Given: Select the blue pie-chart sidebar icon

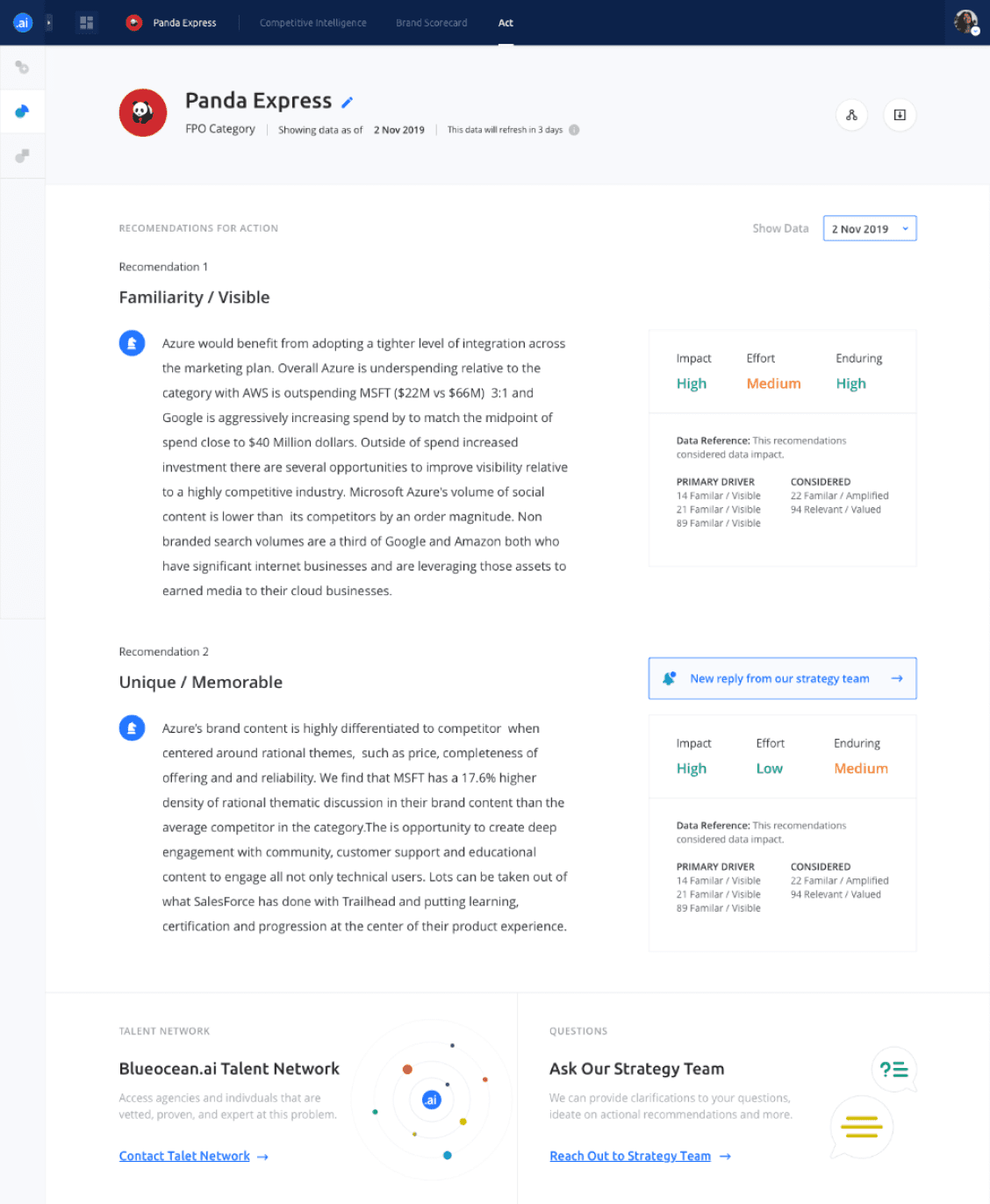Looking at the screenshot, I should pos(23,111).
